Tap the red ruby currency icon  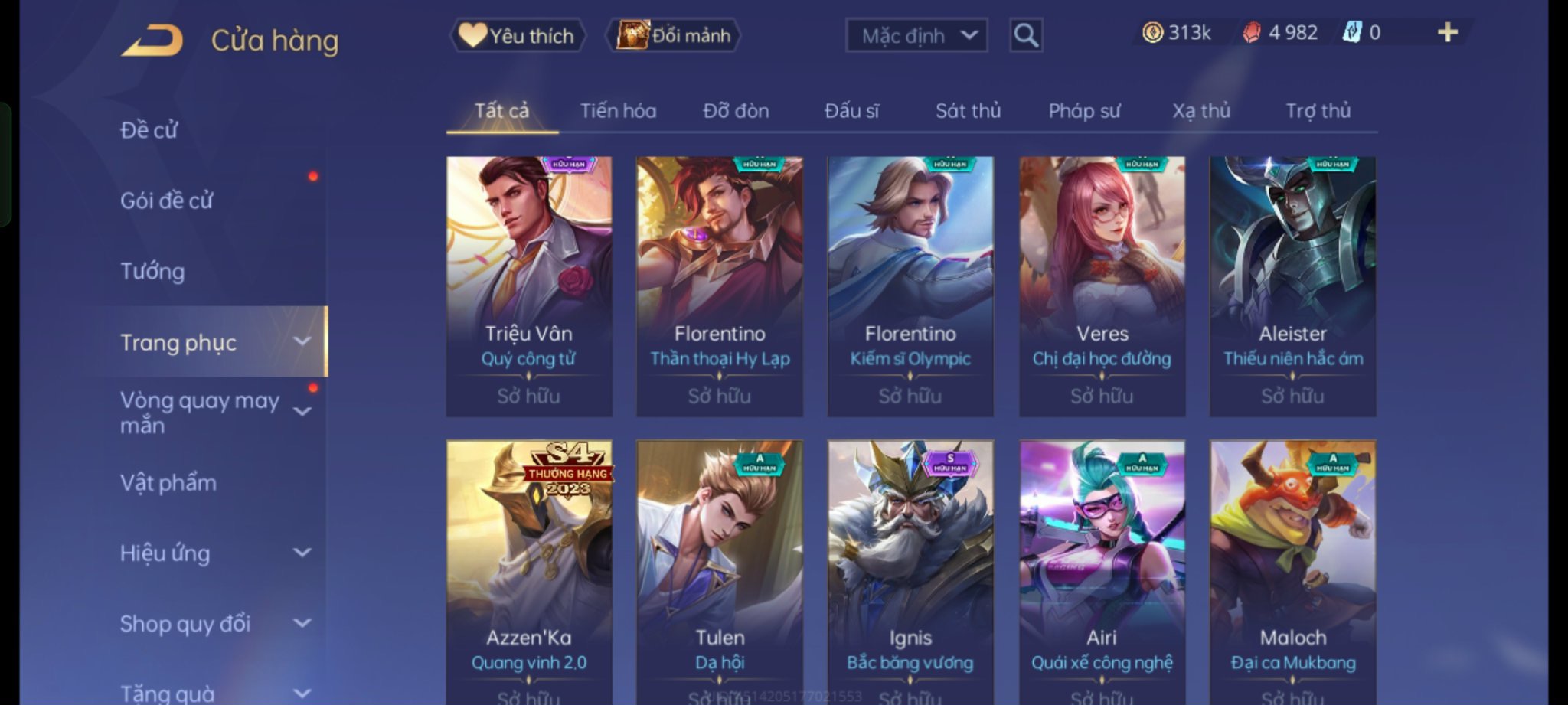pyautogui.click(x=1251, y=32)
